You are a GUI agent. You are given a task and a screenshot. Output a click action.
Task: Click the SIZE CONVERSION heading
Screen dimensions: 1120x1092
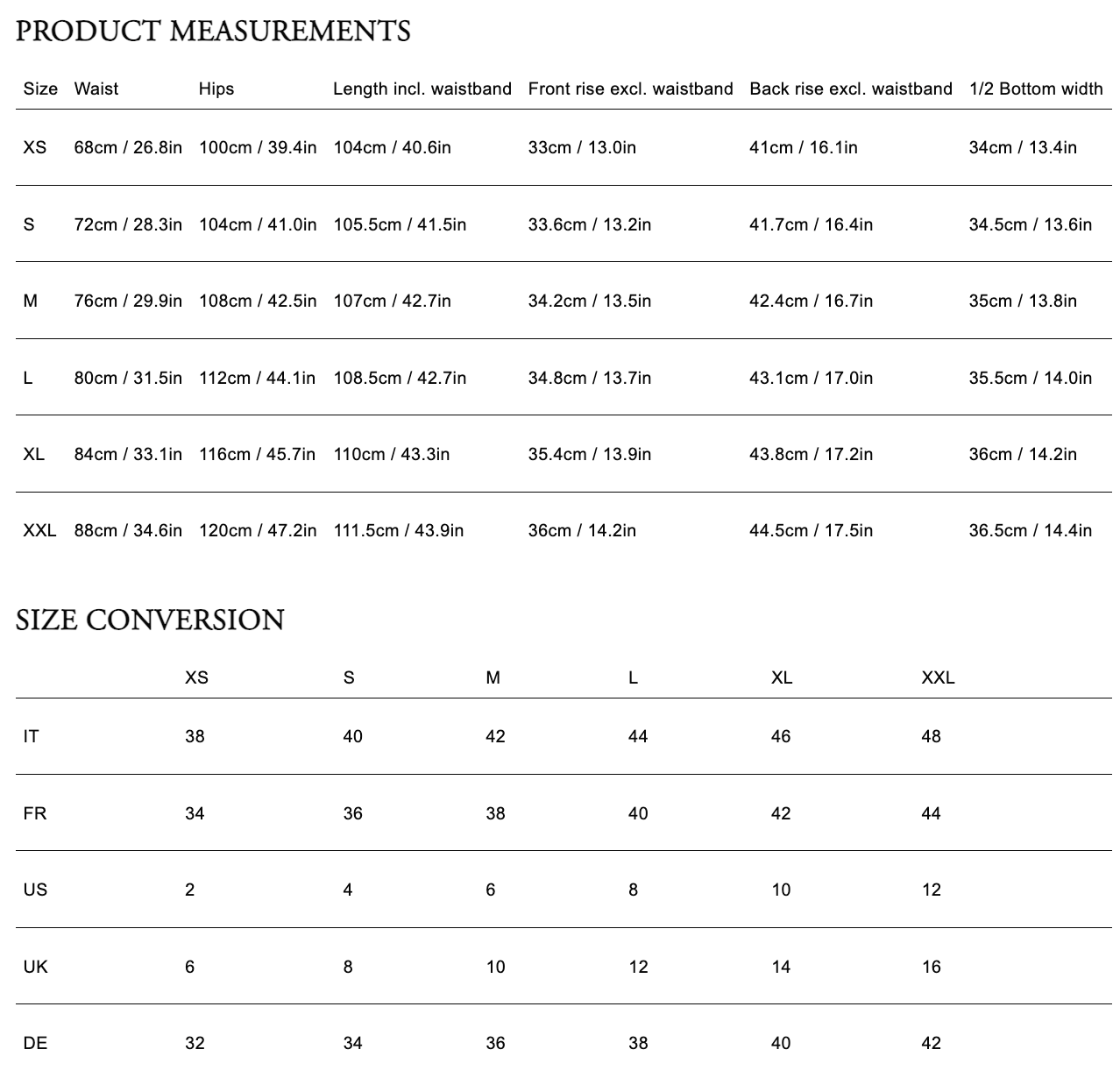pyautogui.click(x=149, y=620)
